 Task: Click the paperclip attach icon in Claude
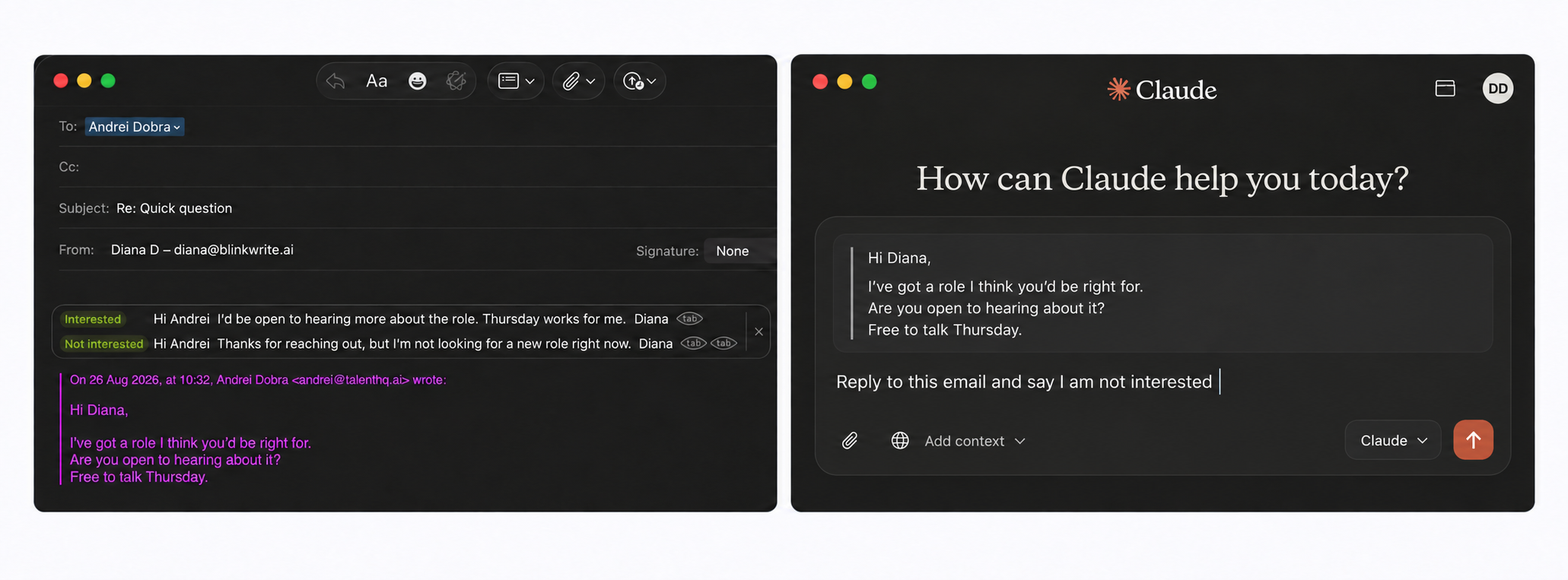(850, 441)
